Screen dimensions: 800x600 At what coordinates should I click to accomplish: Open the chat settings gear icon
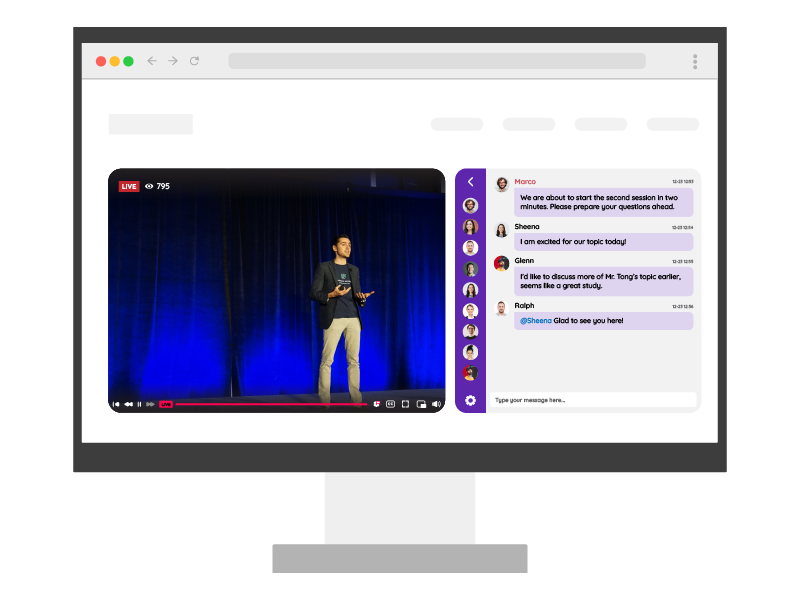[x=469, y=400]
